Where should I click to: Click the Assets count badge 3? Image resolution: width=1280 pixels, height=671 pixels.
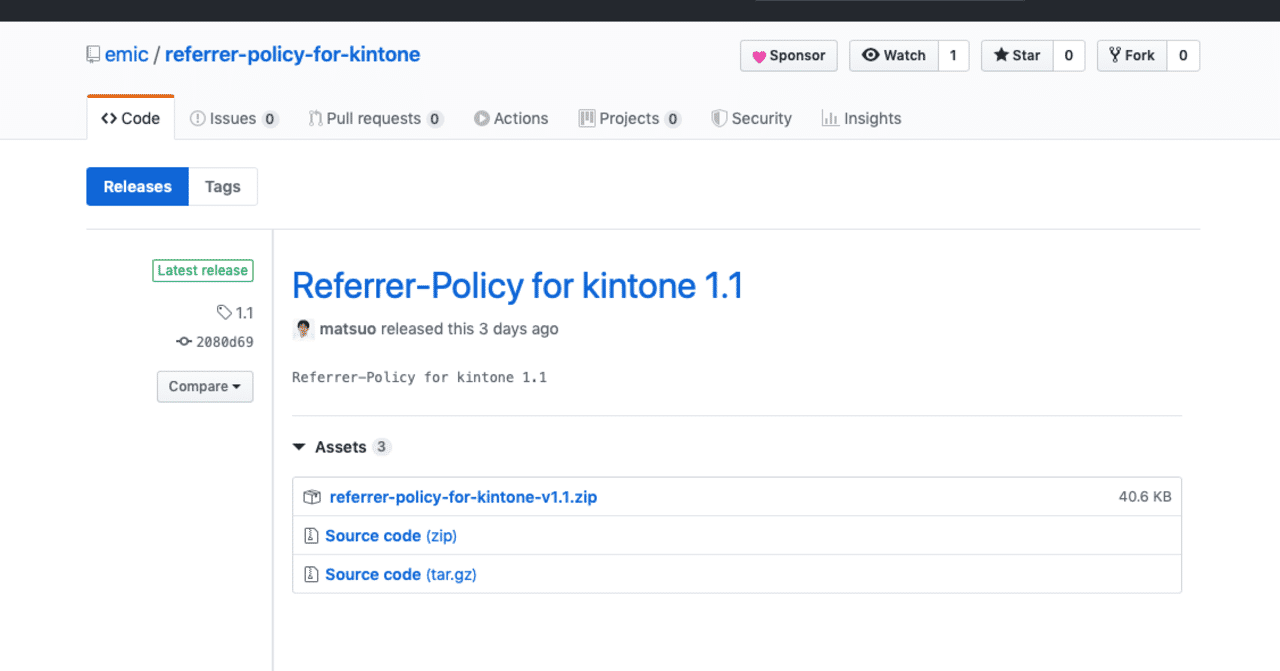381,447
